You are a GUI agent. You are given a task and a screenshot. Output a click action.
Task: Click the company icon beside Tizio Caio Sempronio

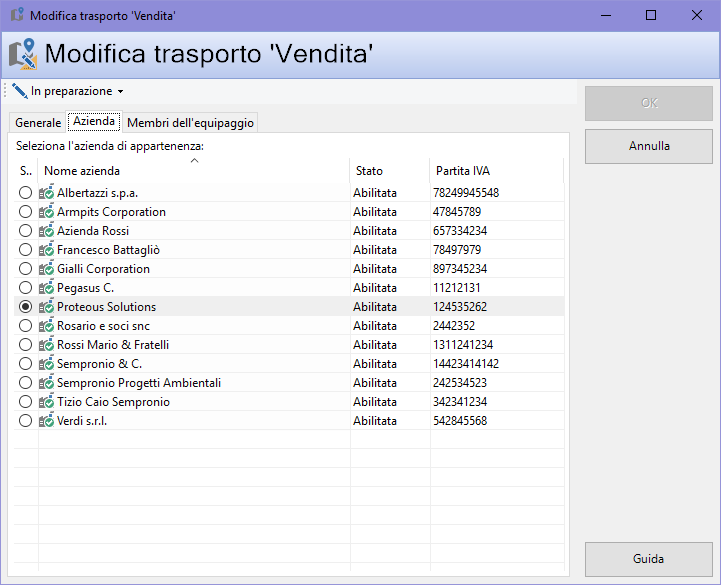coord(46,401)
